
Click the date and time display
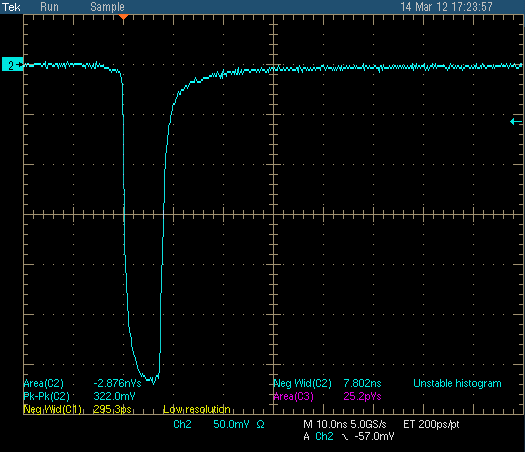click(x=446, y=7)
